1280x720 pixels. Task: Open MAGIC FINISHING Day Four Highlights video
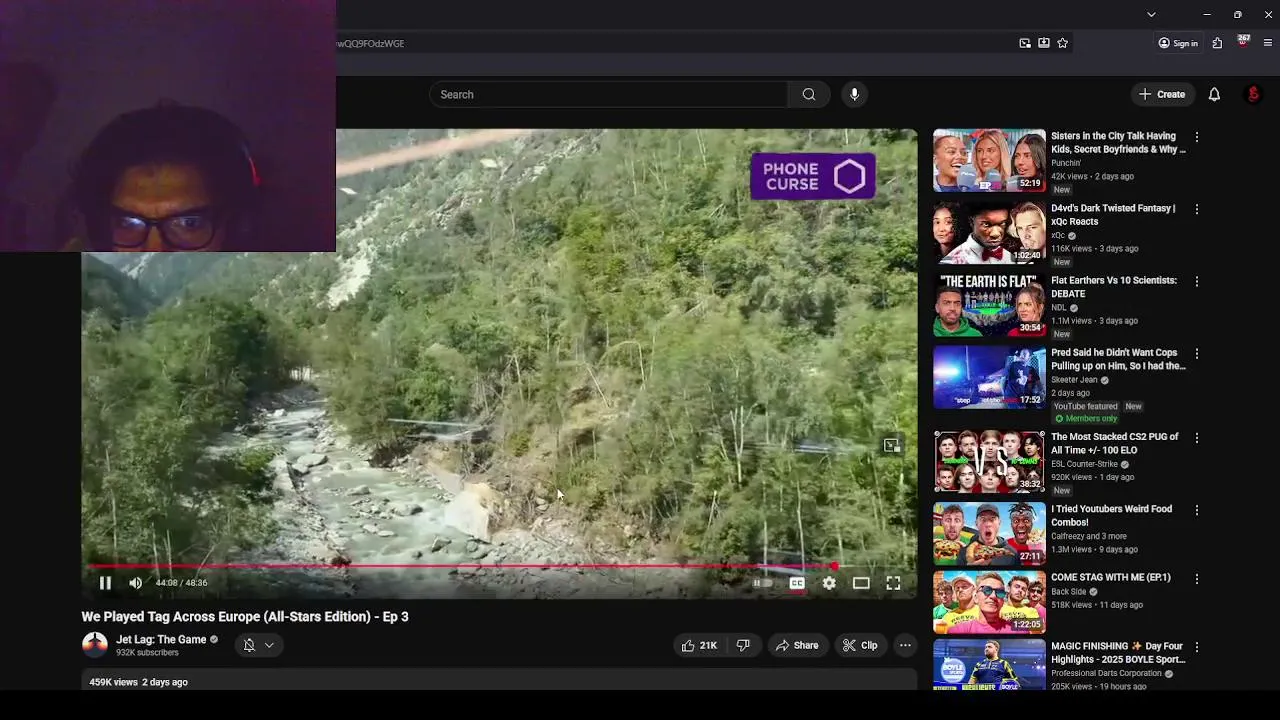click(x=989, y=665)
